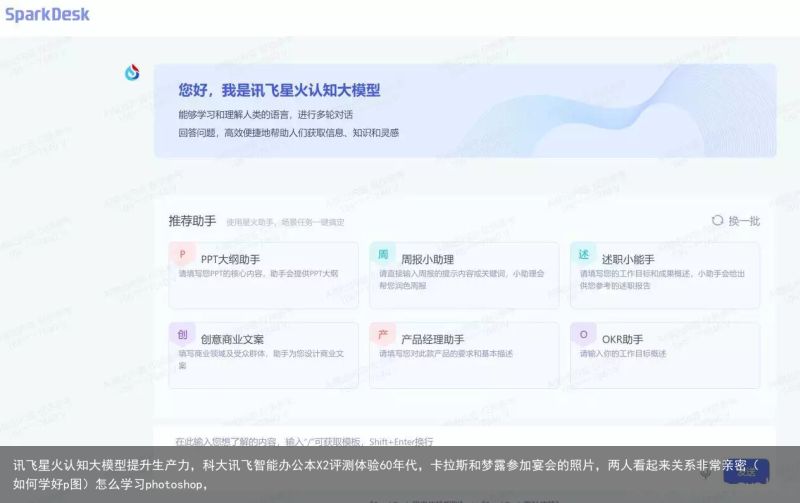800x503 pixels.
Task: Click the 推荐助手 heading
Action: (192, 221)
